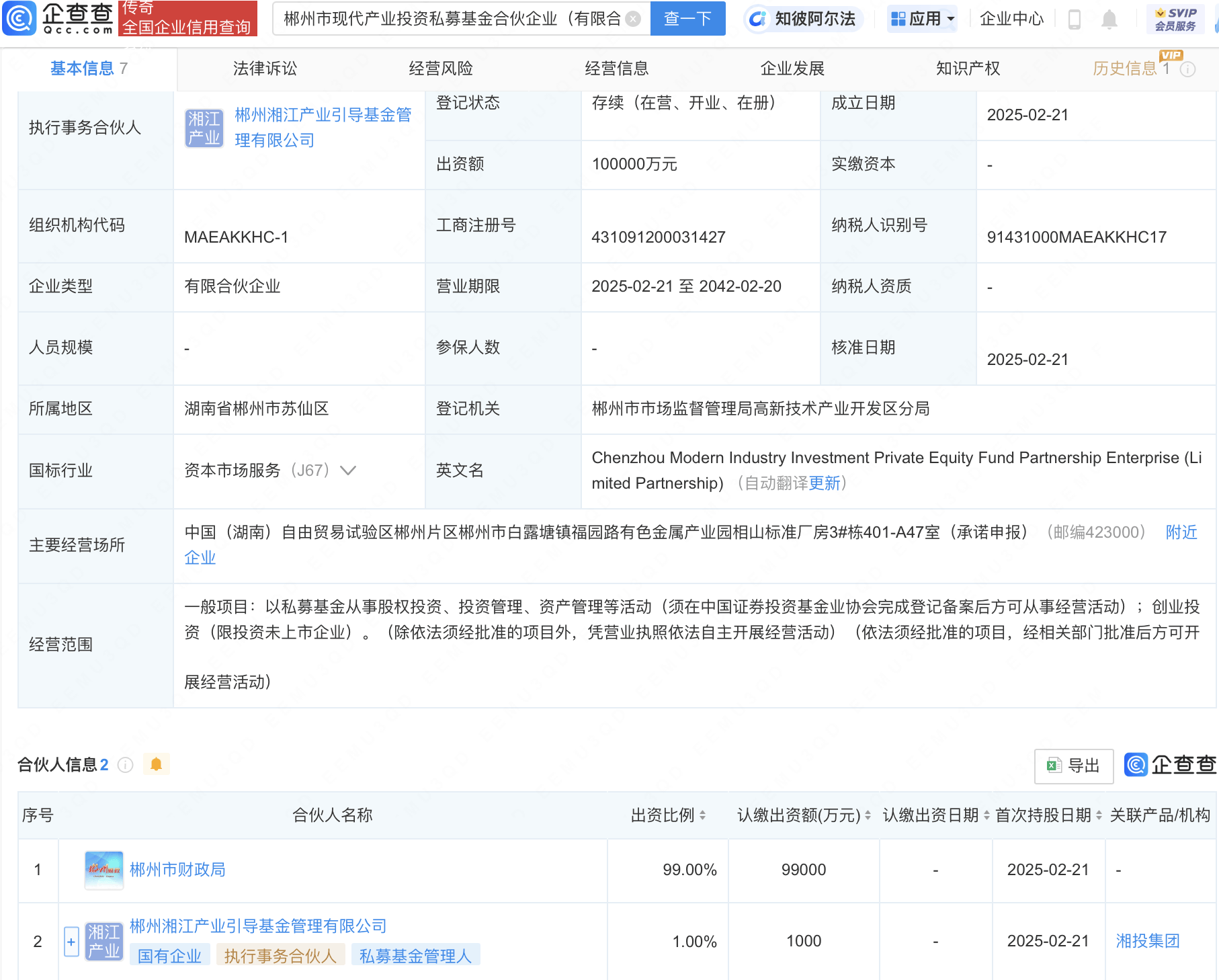
Task: Open the 企业发展 tab
Action: pos(792,69)
